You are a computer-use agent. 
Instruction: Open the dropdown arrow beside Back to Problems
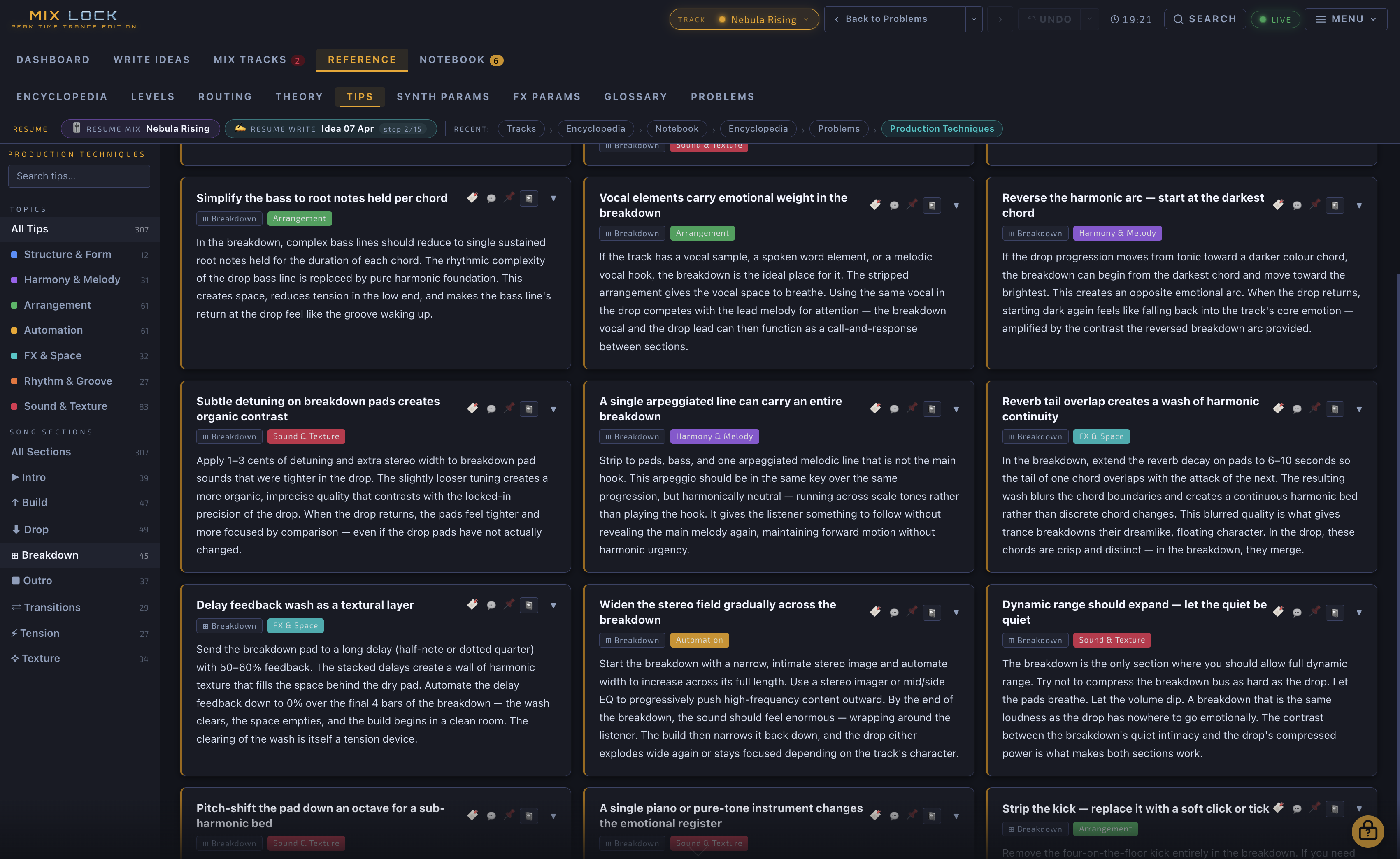point(974,19)
